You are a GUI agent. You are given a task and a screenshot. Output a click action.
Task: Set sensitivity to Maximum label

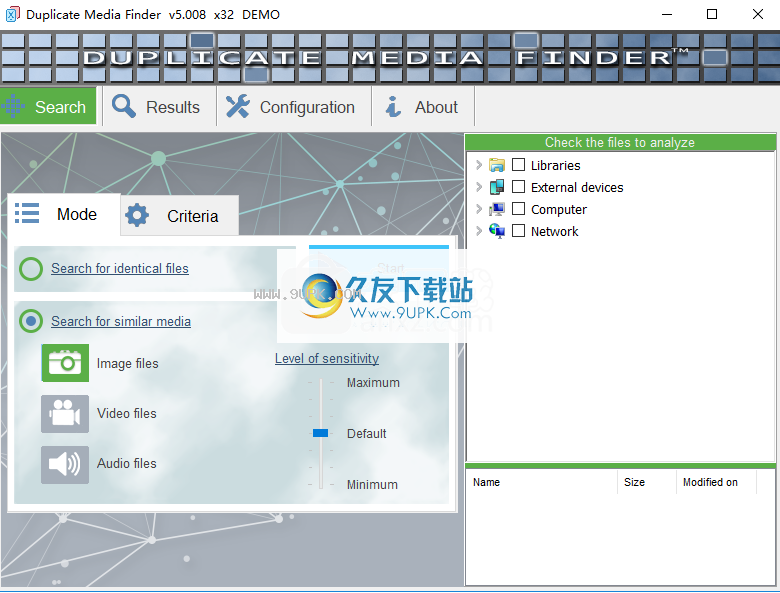(x=373, y=383)
